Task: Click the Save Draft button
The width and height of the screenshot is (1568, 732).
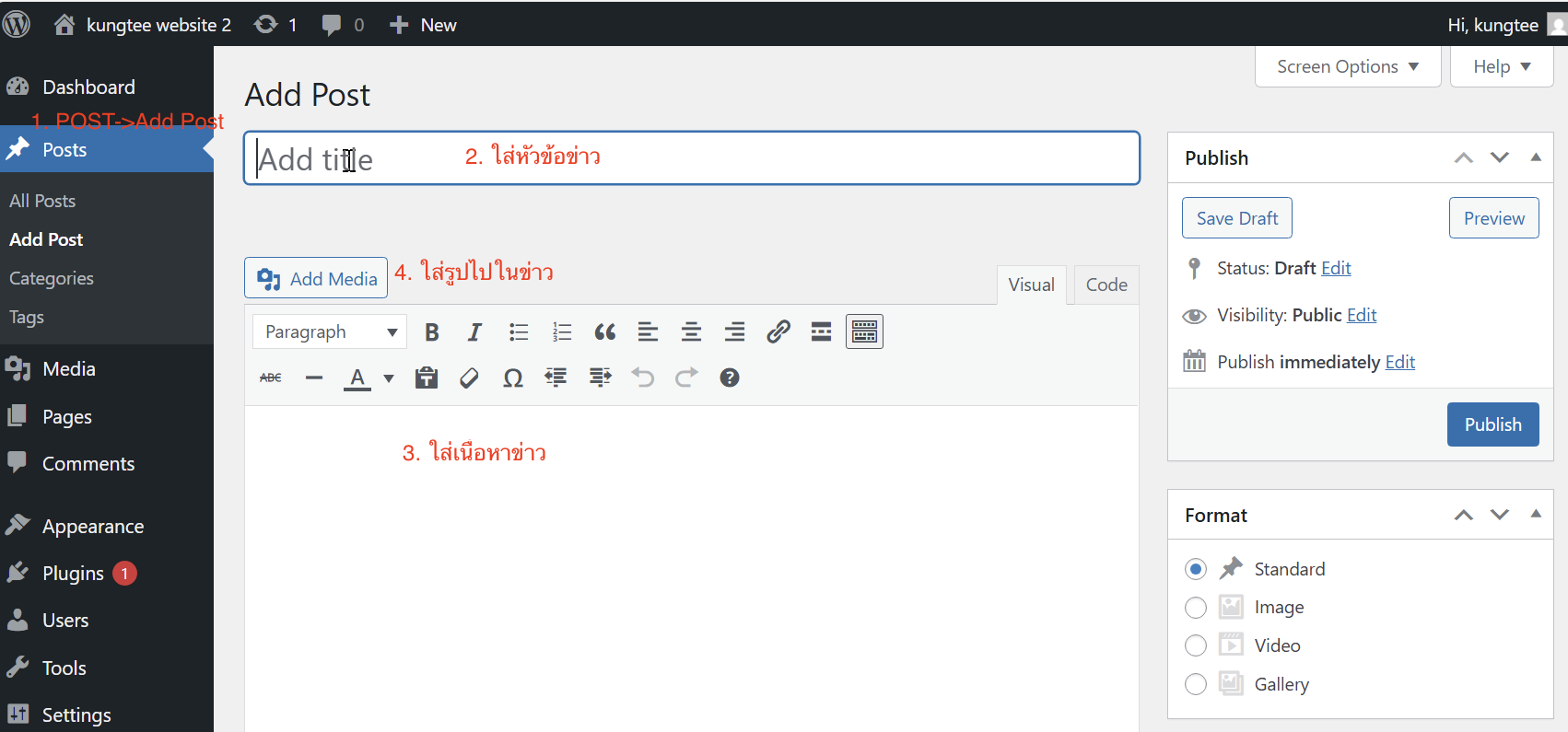Action: point(1236,218)
